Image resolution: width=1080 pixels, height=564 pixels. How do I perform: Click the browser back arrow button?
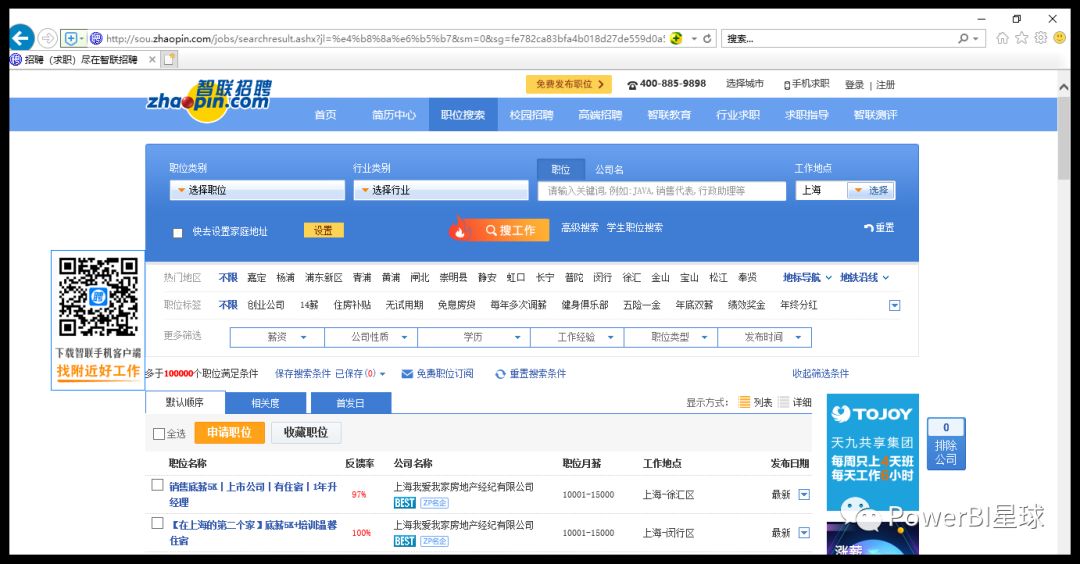click(x=21, y=38)
